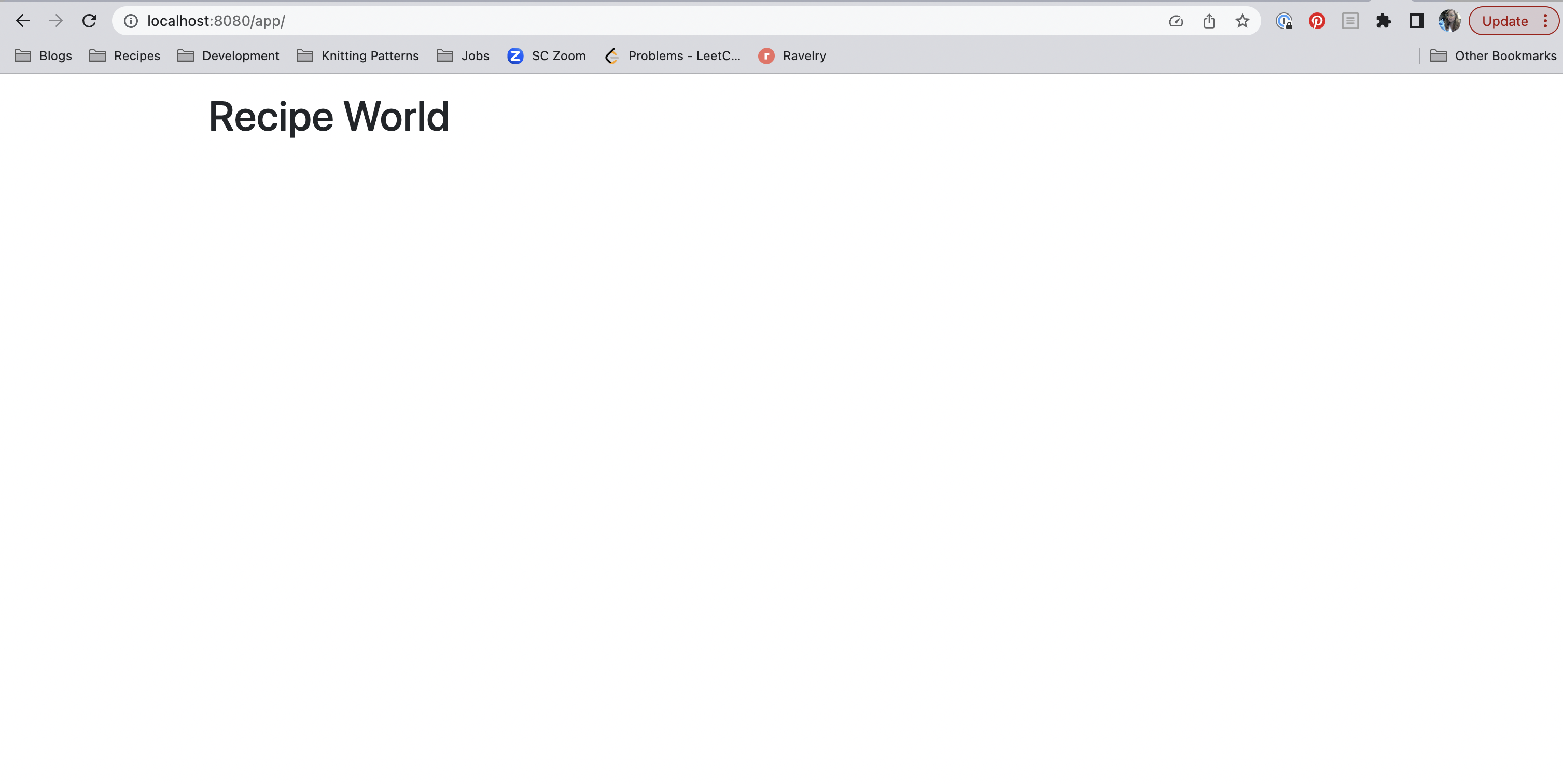The width and height of the screenshot is (1563, 784).
Task: Click the Update button
Action: (x=1504, y=21)
